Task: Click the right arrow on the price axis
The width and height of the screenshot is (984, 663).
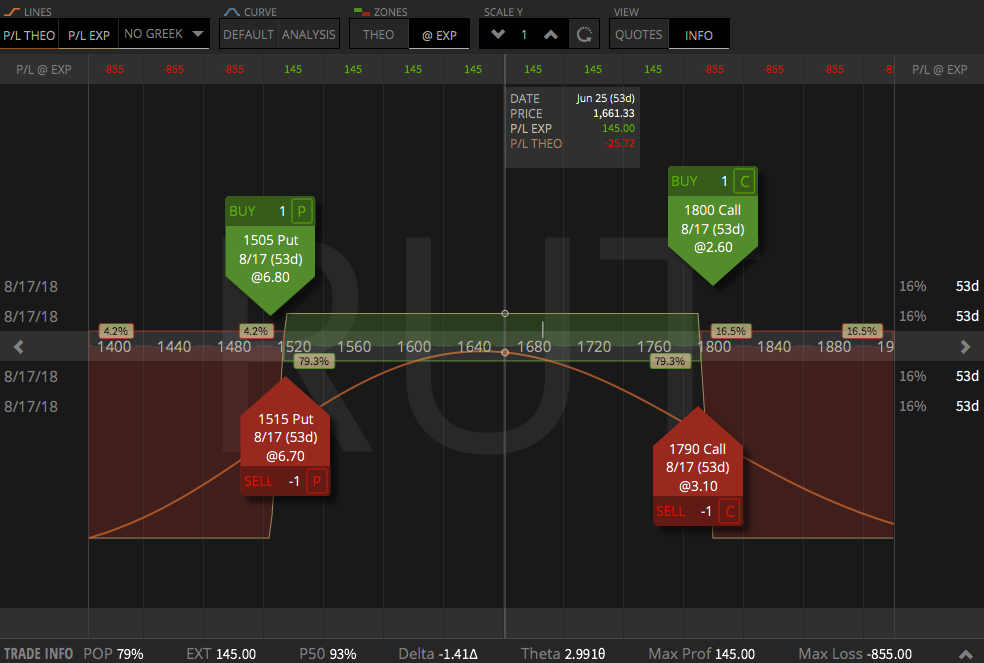Action: click(965, 347)
